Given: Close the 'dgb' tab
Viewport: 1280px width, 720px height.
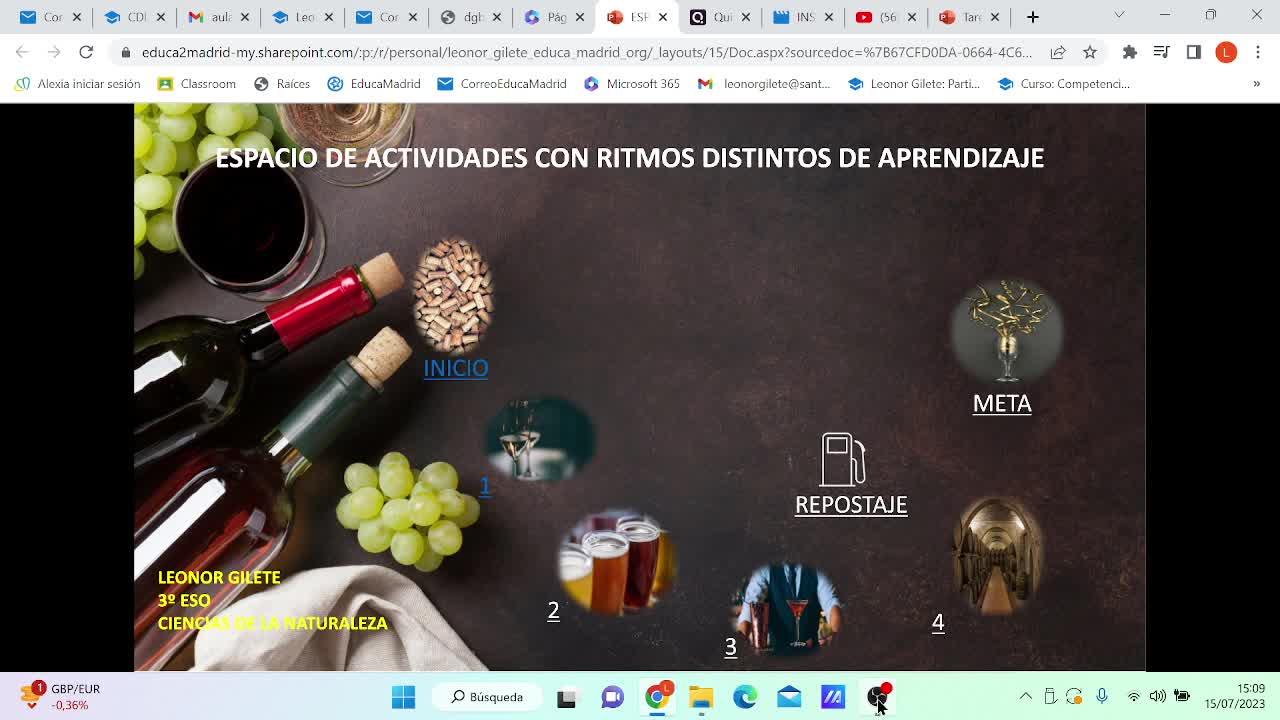Looking at the screenshot, I should 496,17.
